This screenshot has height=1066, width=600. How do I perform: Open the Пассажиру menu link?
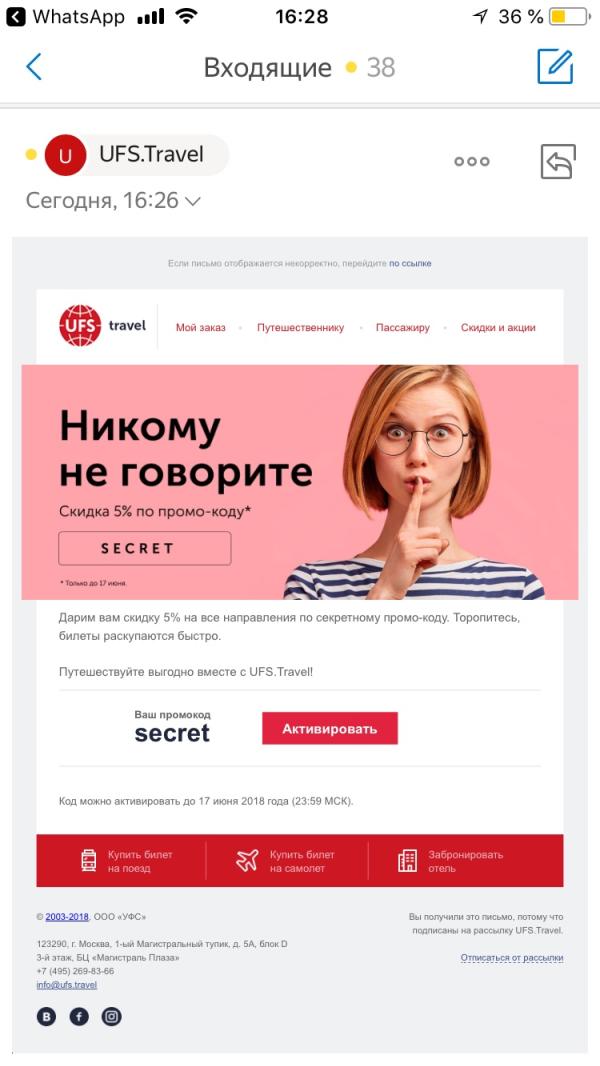tap(403, 328)
